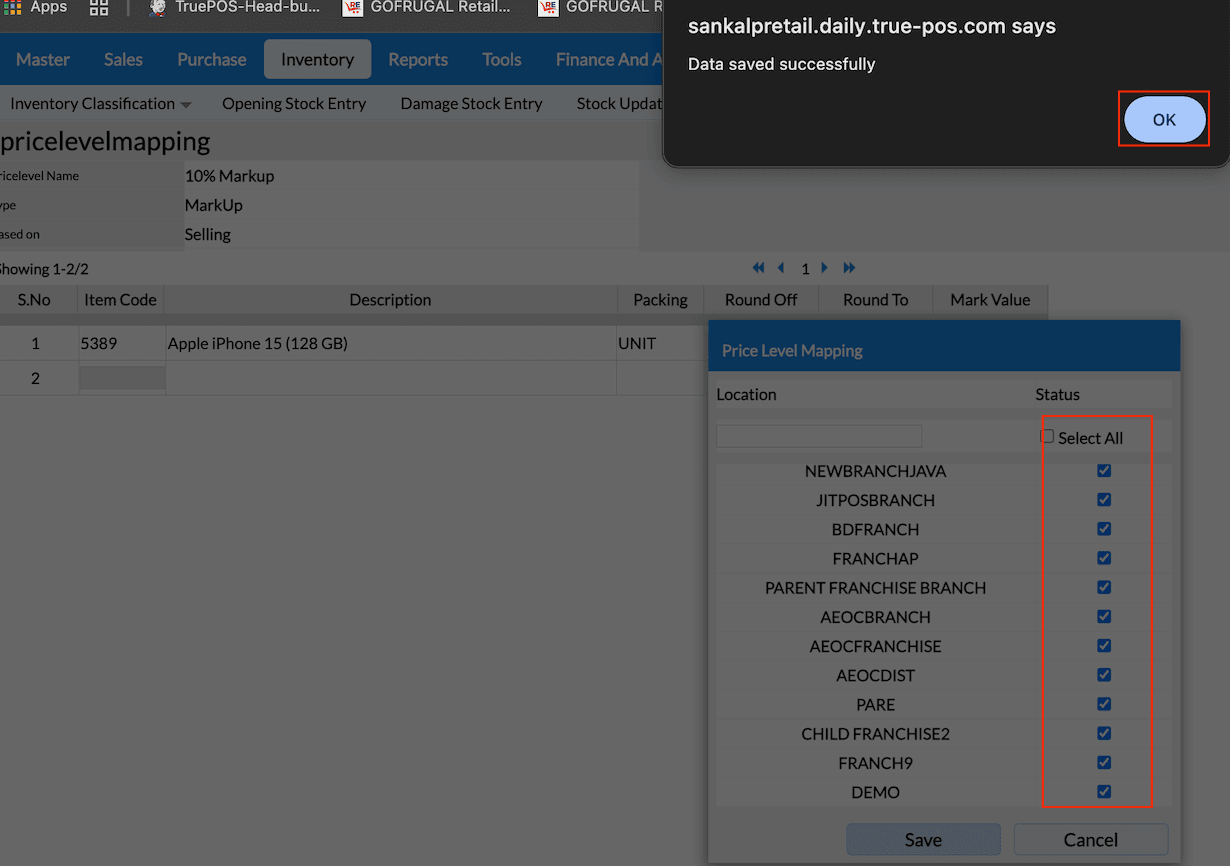
Task: Click the UNIT packing cell
Action: click(660, 343)
